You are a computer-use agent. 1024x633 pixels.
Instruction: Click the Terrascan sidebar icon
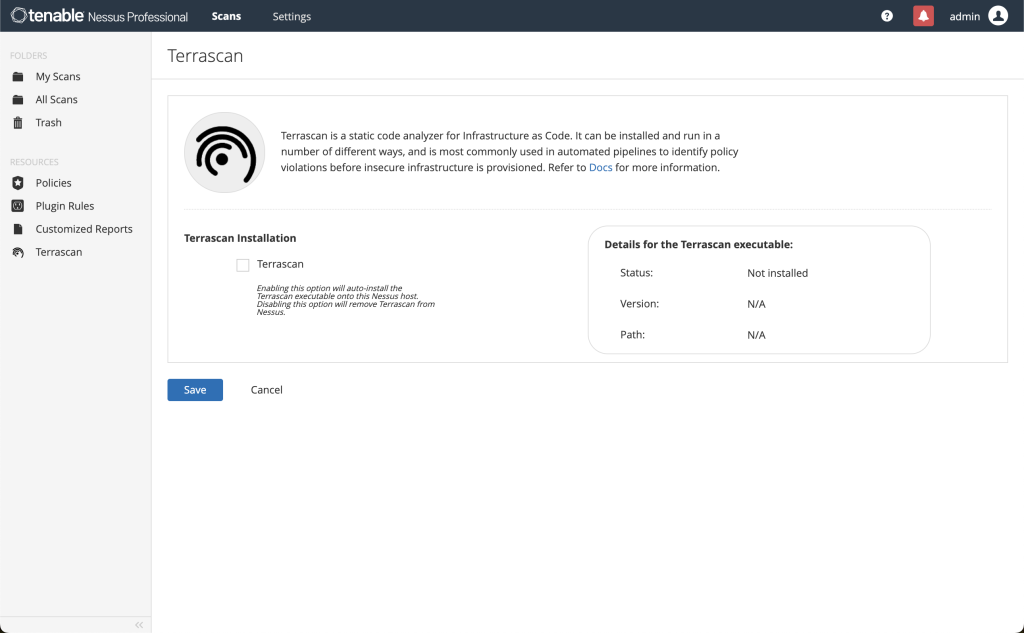tap(17, 253)
